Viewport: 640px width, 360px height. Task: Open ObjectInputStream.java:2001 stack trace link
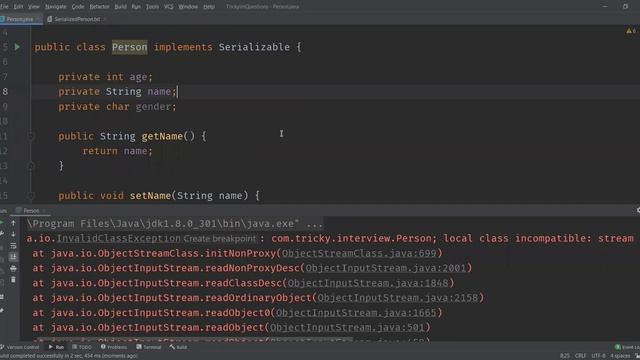386,268
